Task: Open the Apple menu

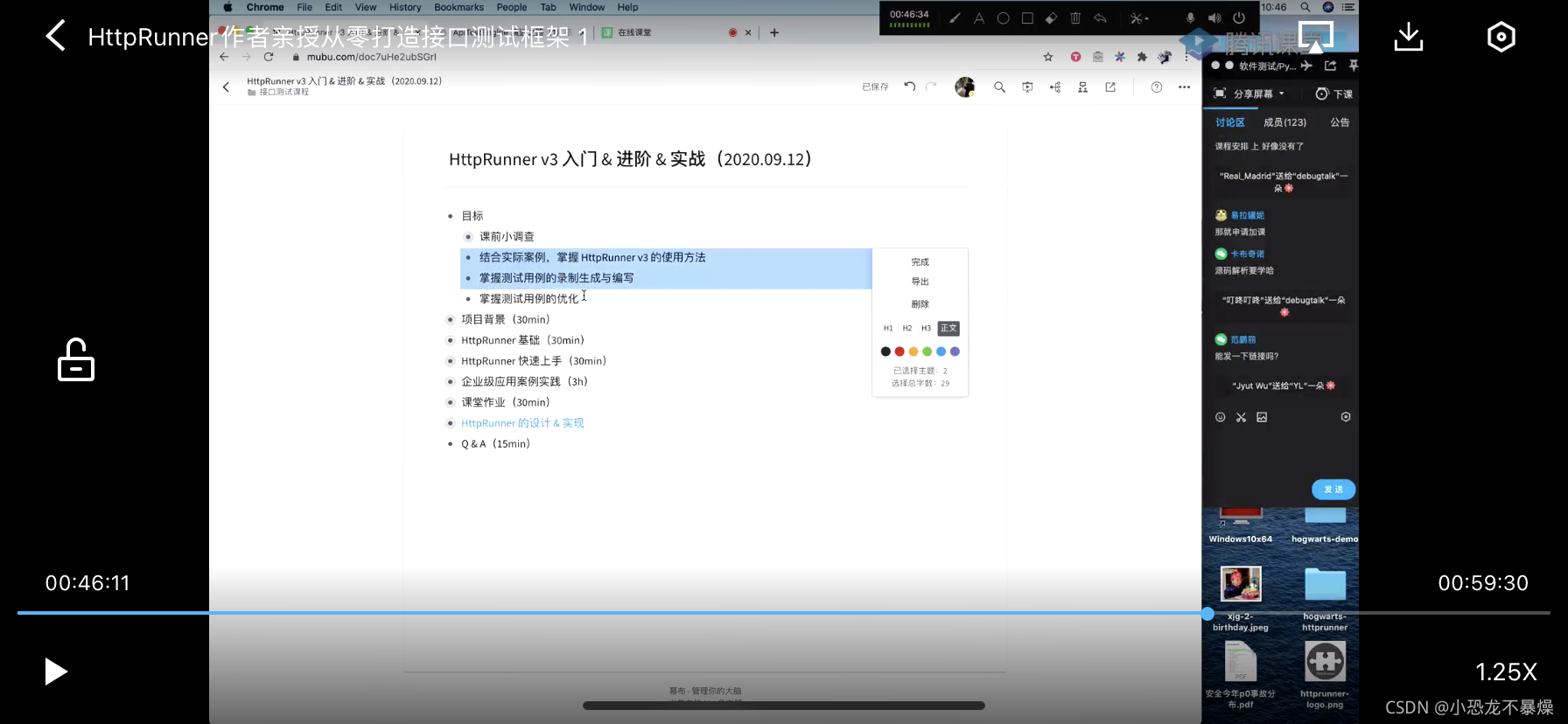Action: [x=227, y=7]
